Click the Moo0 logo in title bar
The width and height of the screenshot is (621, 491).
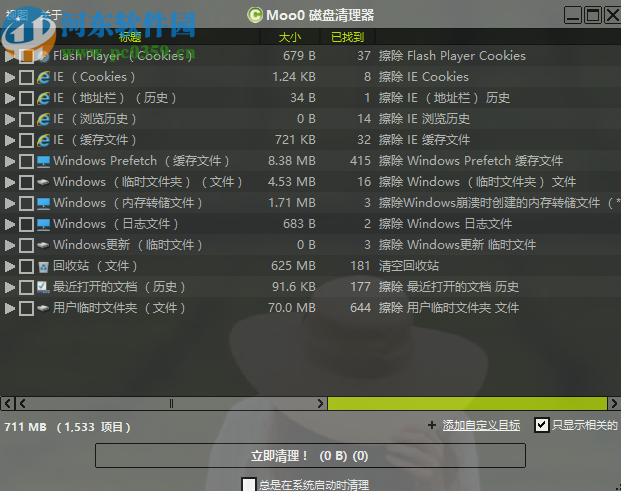[255, 15]
